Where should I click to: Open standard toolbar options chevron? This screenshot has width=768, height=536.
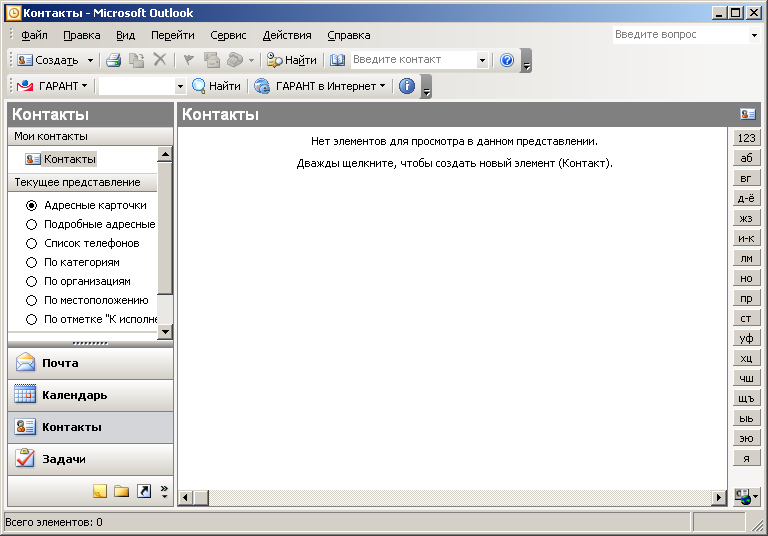point(526,60)
